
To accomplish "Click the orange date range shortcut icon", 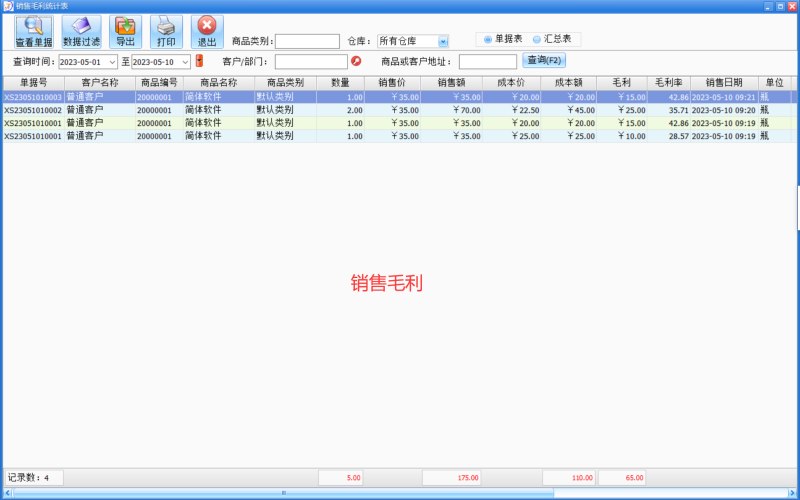I will pos(199,61).
